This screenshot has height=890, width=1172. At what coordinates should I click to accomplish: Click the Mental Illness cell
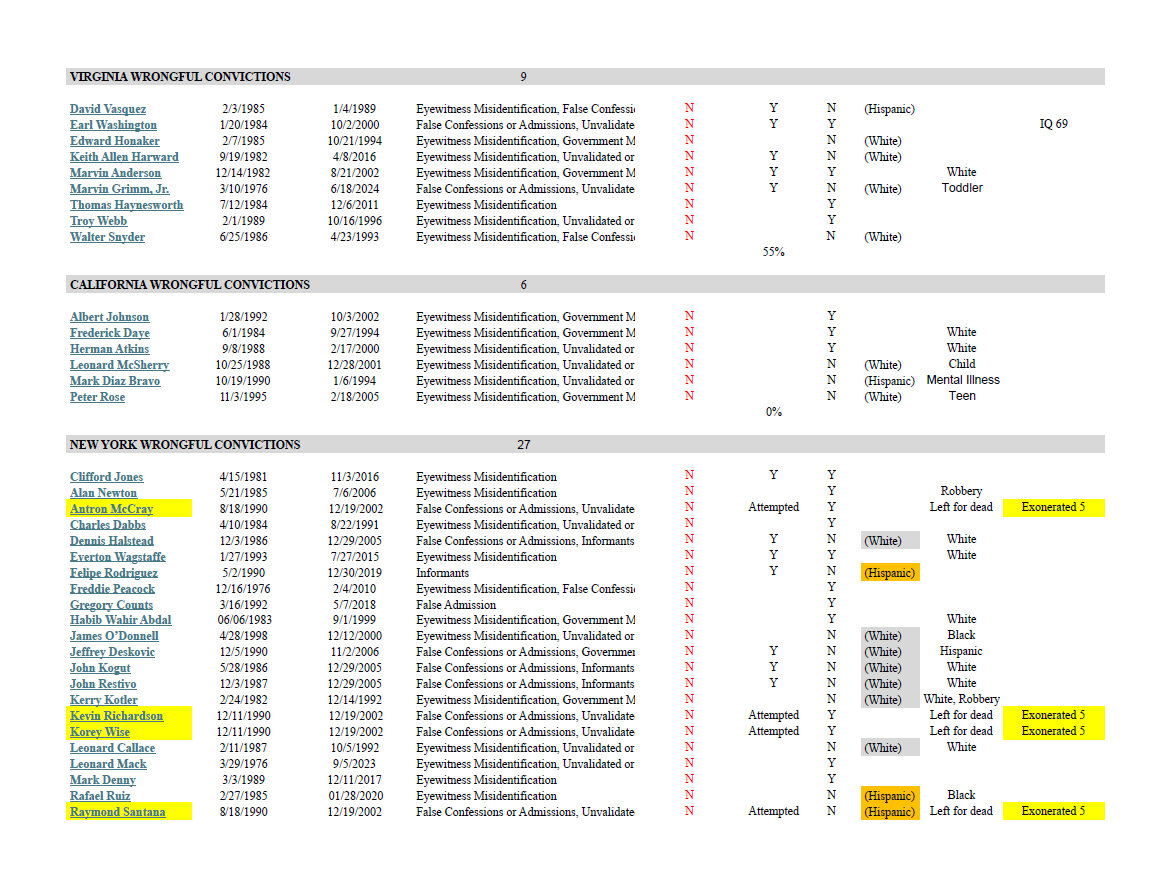963,380
